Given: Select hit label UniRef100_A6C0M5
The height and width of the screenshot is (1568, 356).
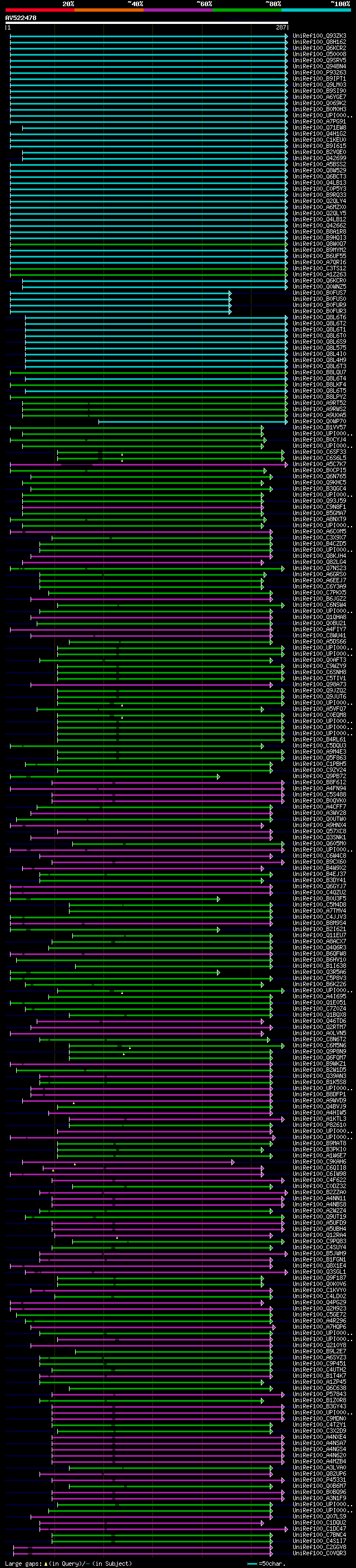Looking at the screenshot, I should pyautogui.click(x=319, y=531).
